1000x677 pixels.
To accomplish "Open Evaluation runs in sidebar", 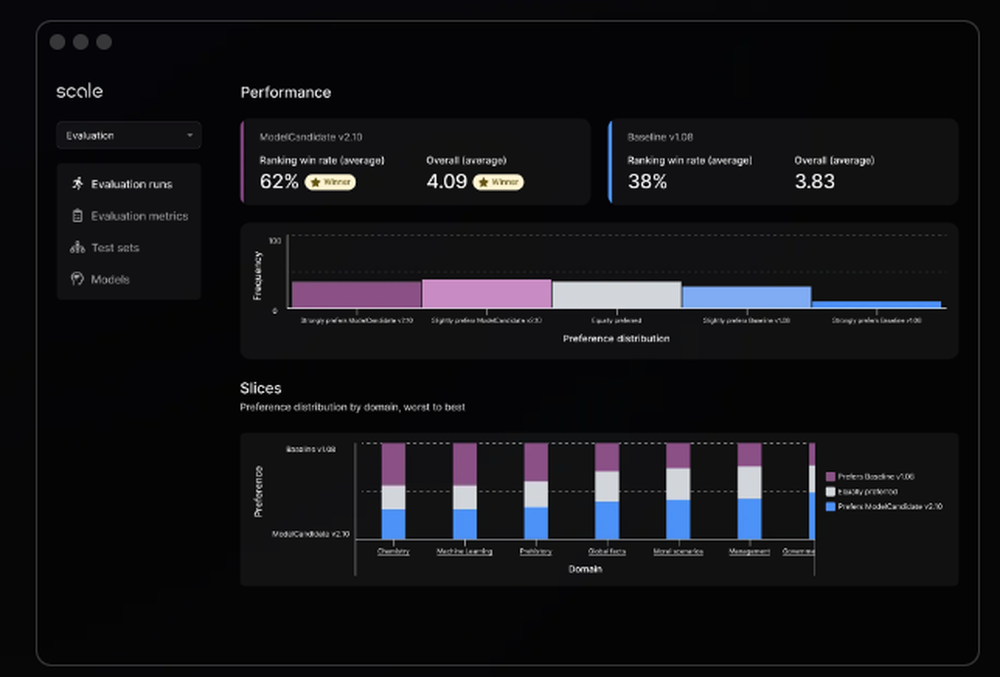I will click(x=129, y=184).
